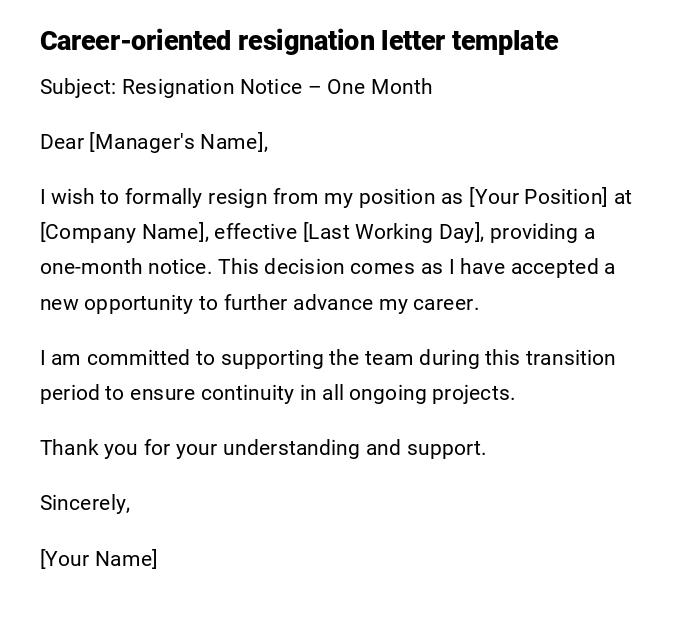
Task: Click the word "Sincerely,"
Action: pos(85,503)
